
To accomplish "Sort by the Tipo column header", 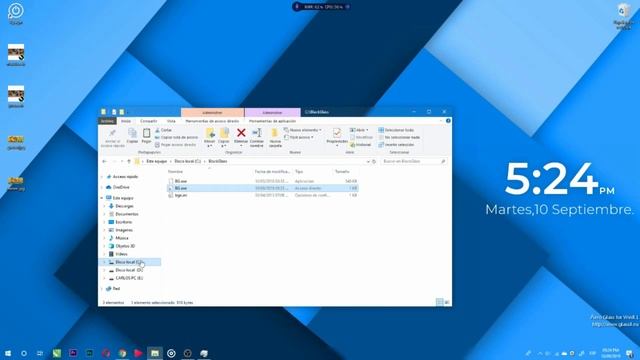I will tap(299, 172).
